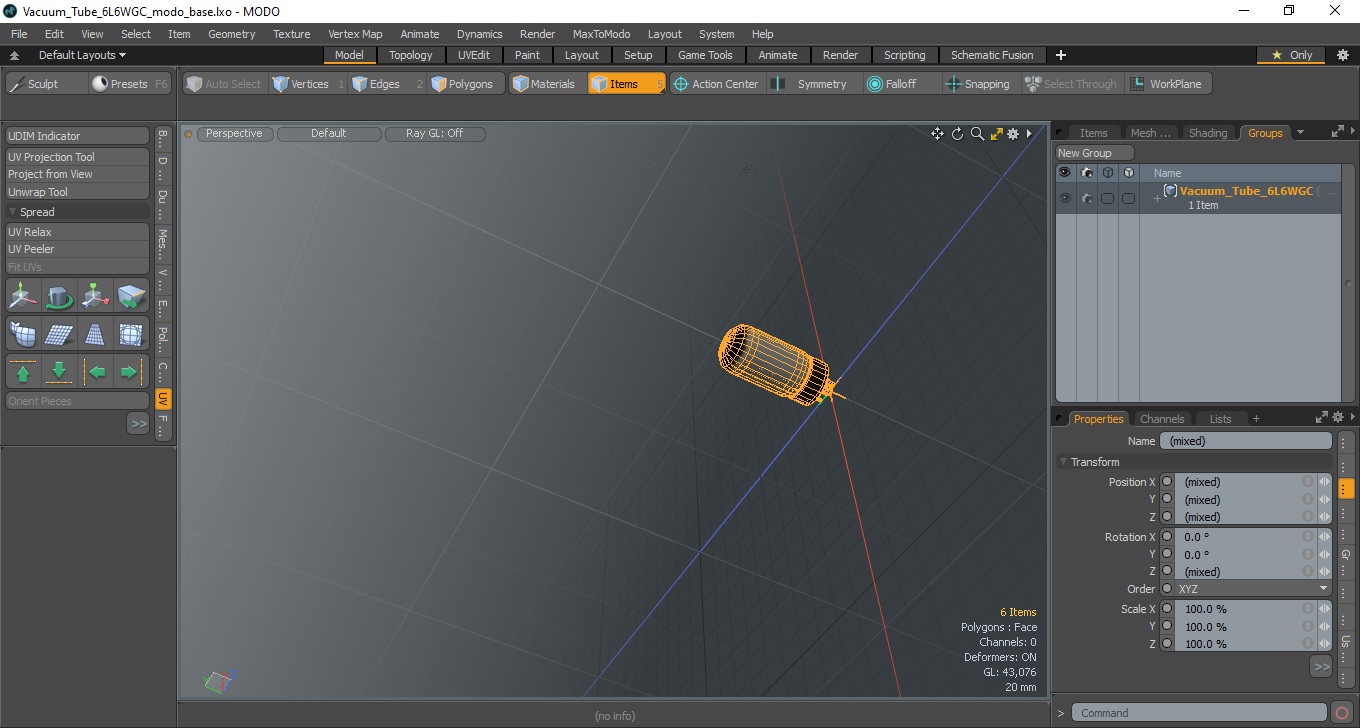1360x728 pixels.
Task: Tick the first checkbox in Vacuum_Tube_6L6WGC row
Action: pyautogui.click(x=1107, y=198)
